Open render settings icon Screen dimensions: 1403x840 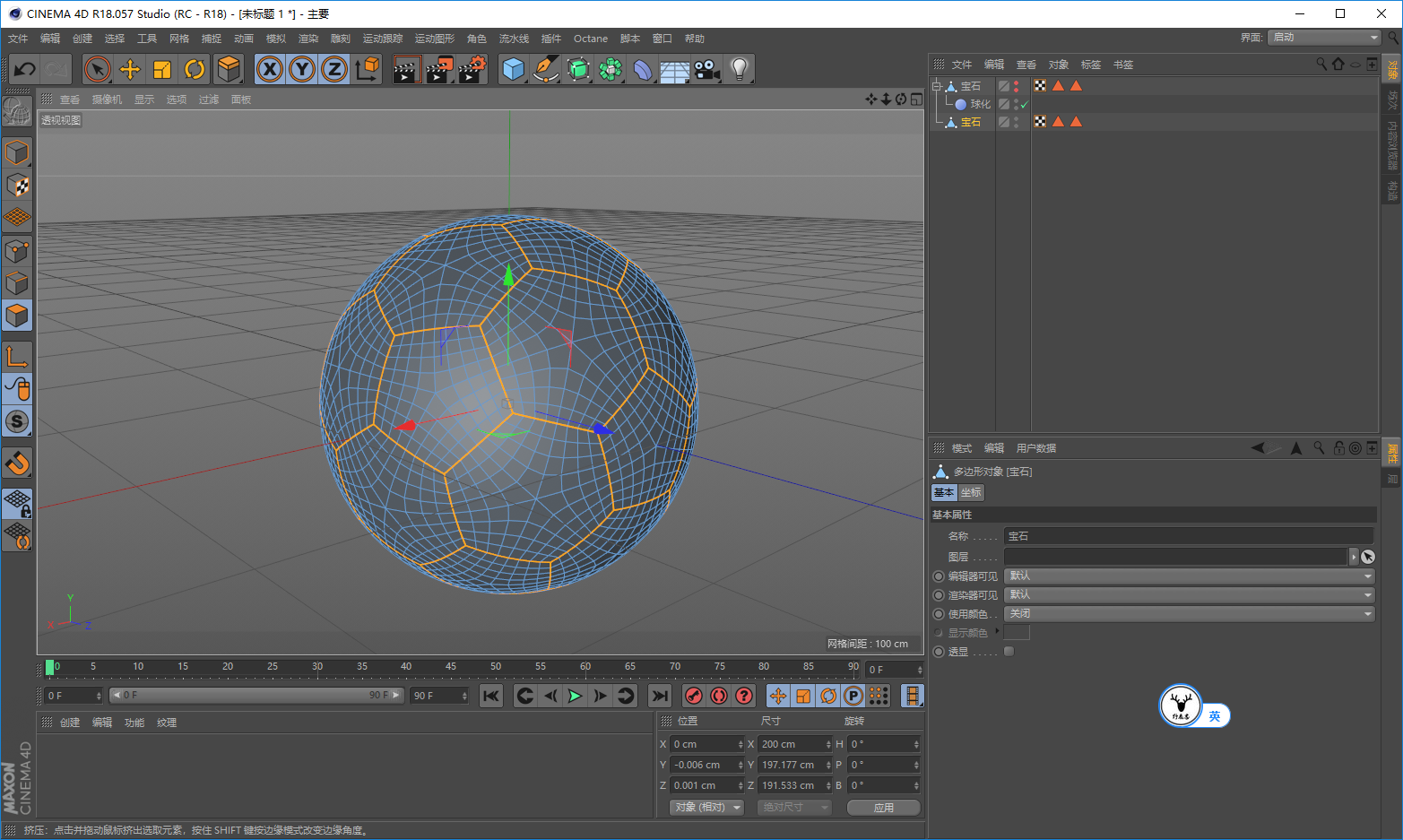pyautogui.click(x=472, y=69)
